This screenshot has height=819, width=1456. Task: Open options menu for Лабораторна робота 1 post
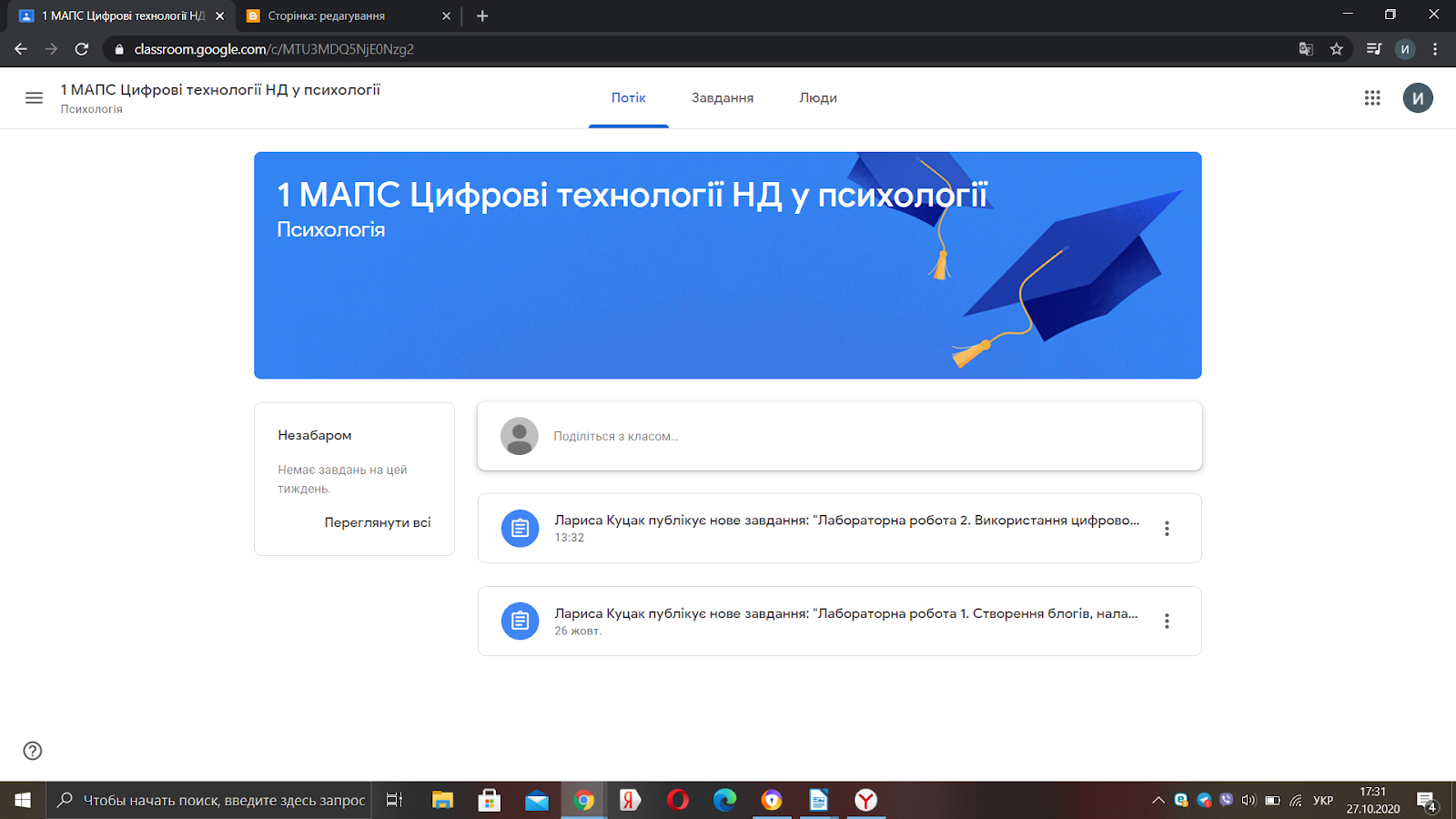[x=1167, y=622]
